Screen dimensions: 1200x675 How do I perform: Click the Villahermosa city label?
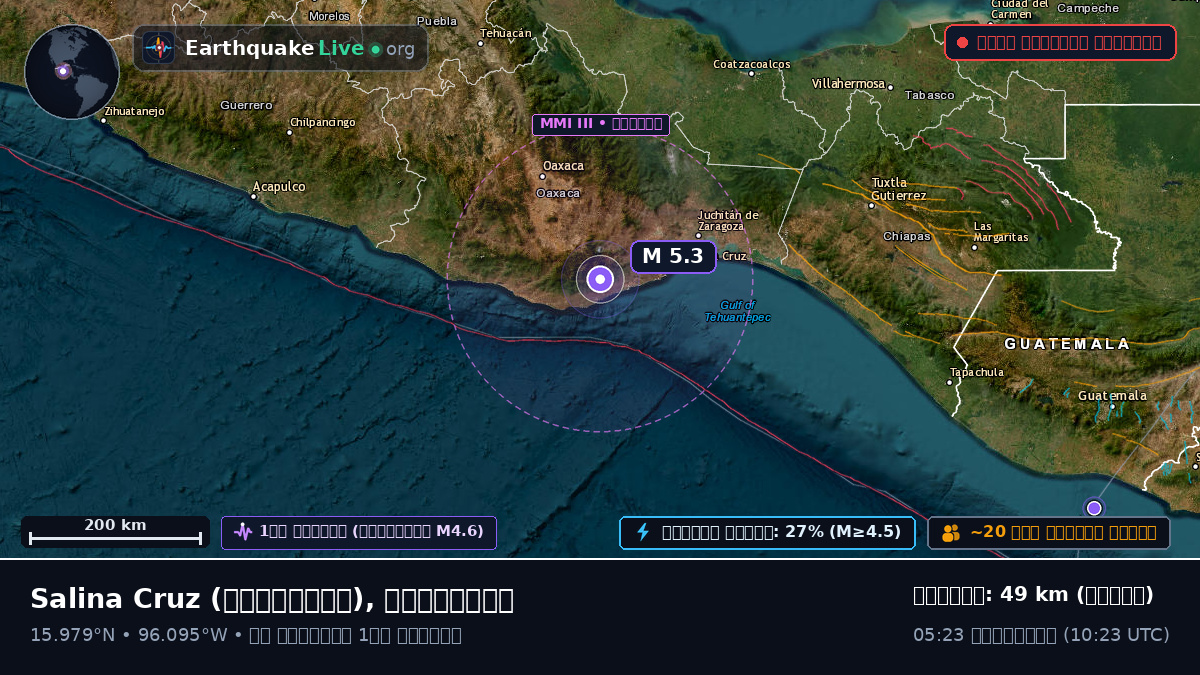click(849, 84)
